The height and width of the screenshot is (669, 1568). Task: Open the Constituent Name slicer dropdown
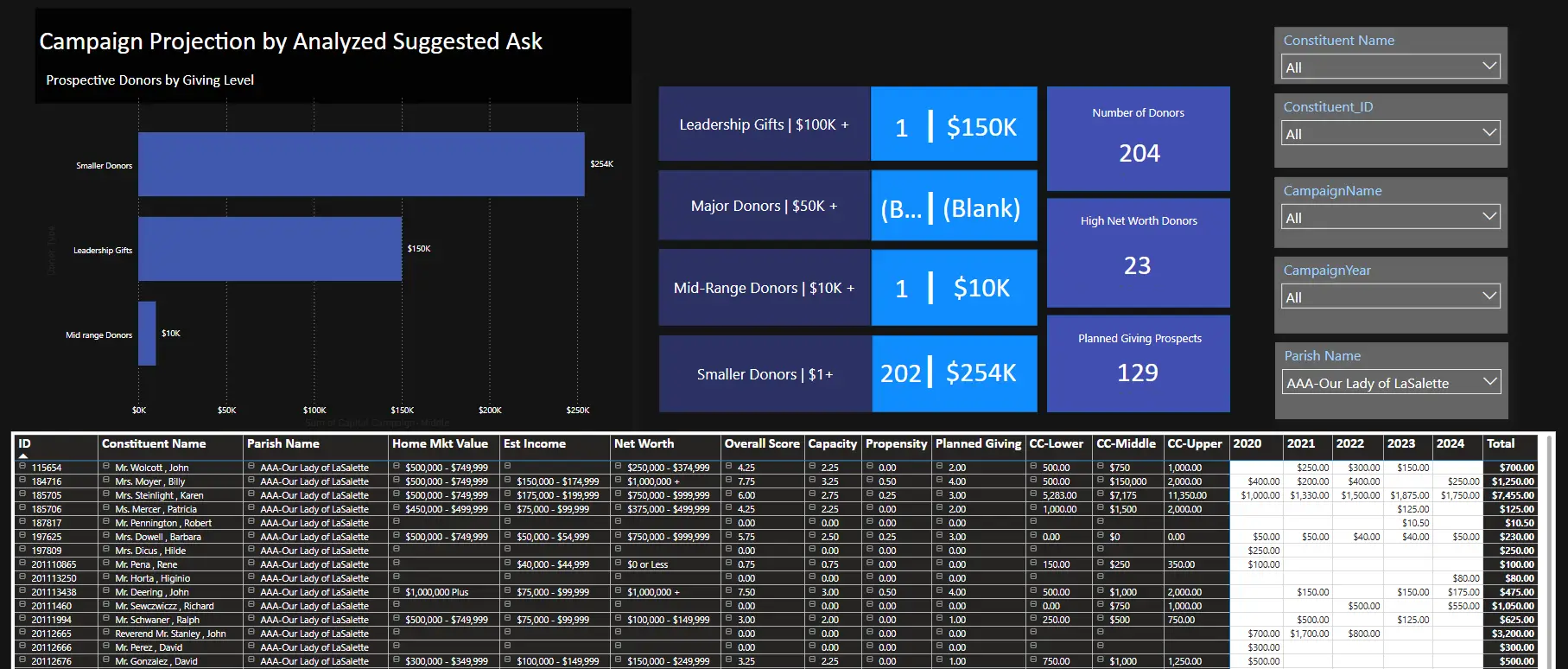tap(1489, 67)
